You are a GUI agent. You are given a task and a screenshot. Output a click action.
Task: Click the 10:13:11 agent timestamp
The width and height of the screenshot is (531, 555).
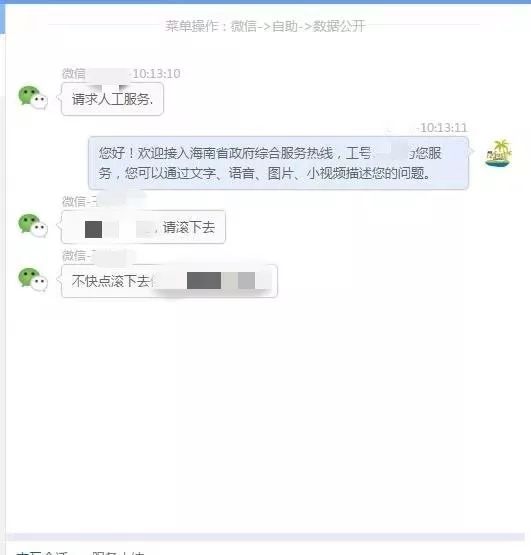443,127
